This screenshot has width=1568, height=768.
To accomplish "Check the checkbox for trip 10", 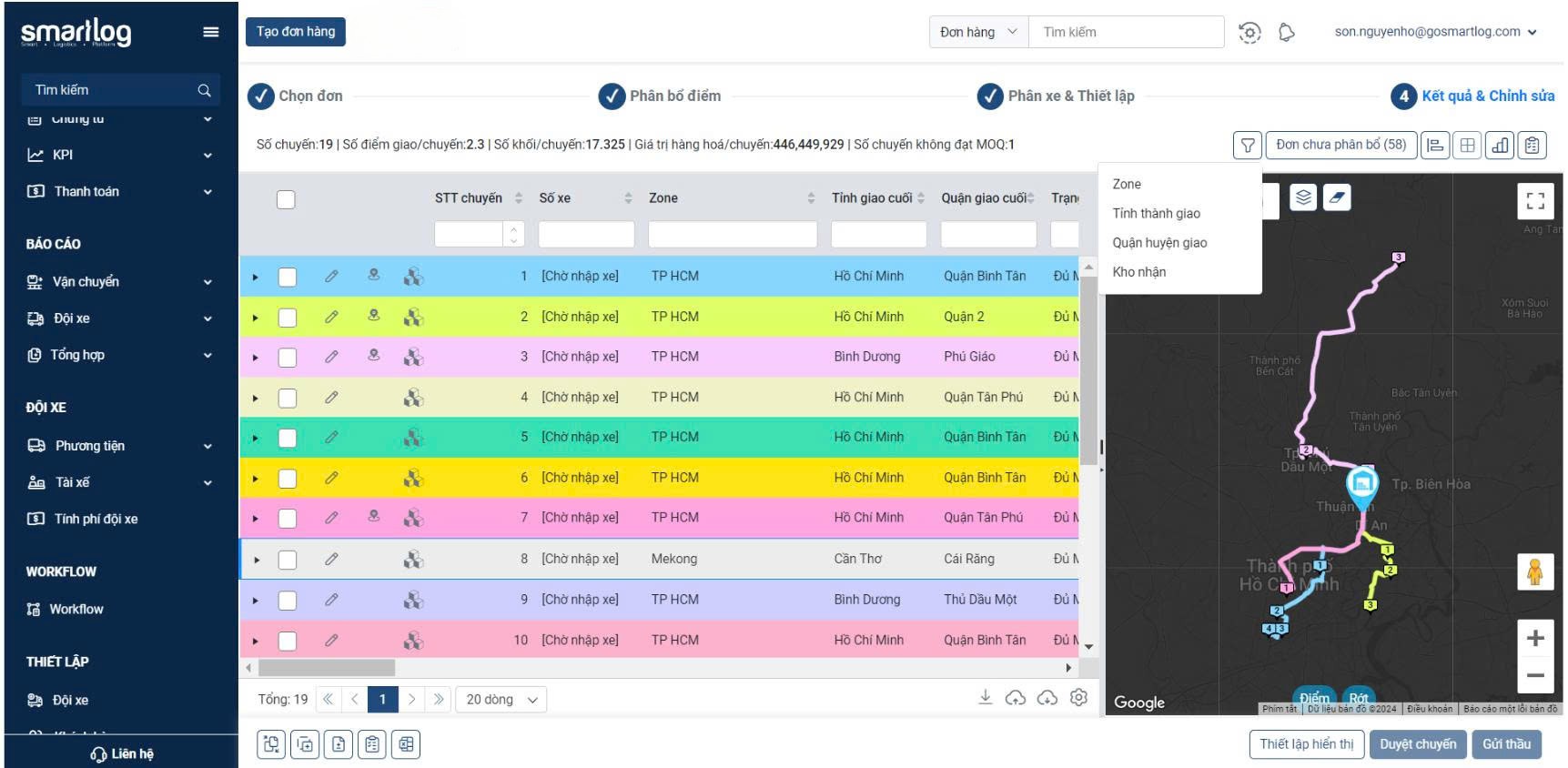I will coord(287,641).
